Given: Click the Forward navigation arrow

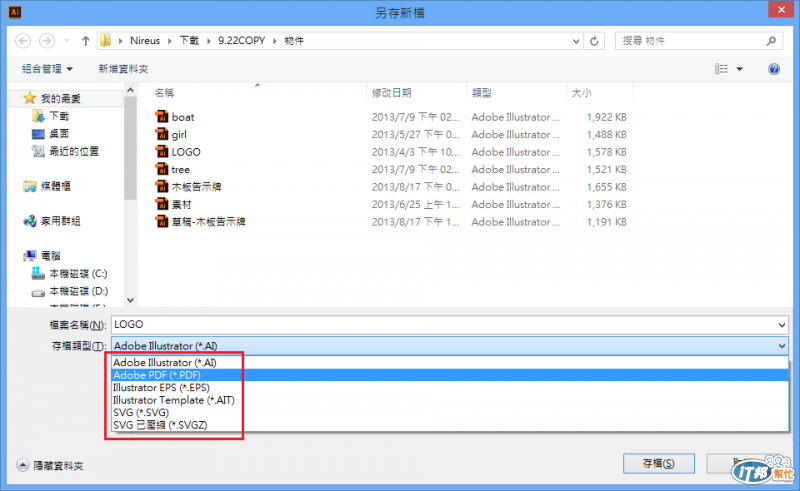Looking at the screenshot, I should 47,41.
